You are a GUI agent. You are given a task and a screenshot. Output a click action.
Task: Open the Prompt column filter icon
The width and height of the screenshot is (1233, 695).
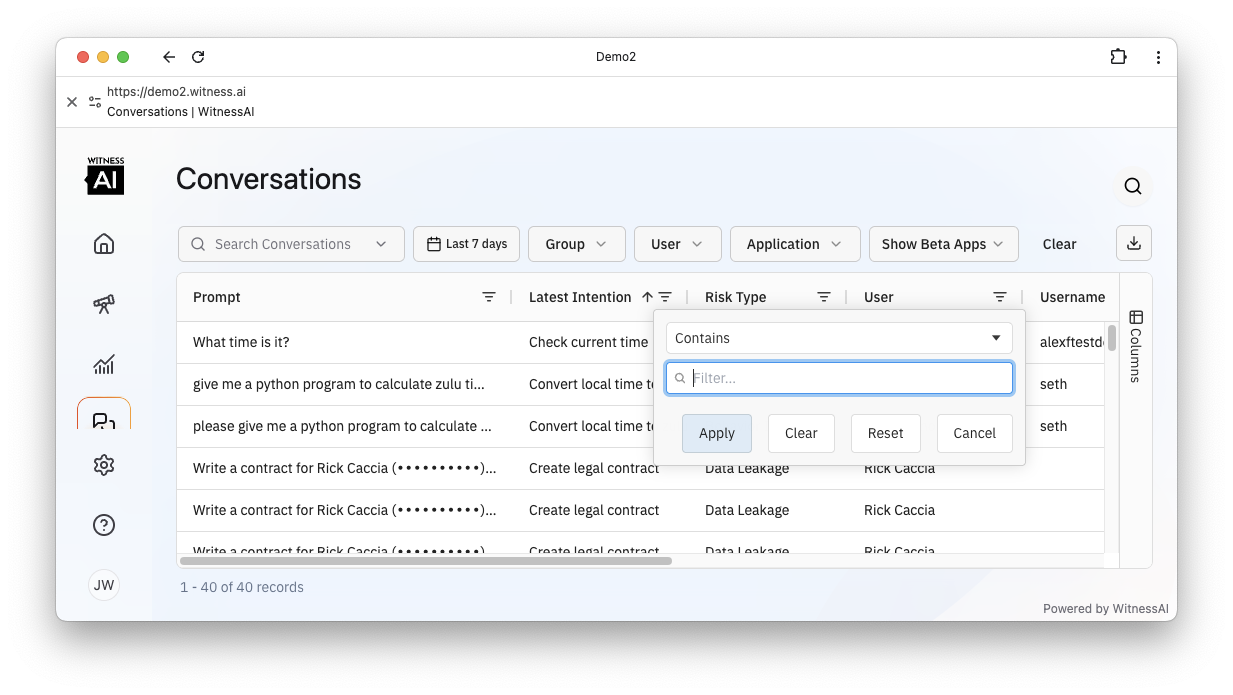click(489, 297)
